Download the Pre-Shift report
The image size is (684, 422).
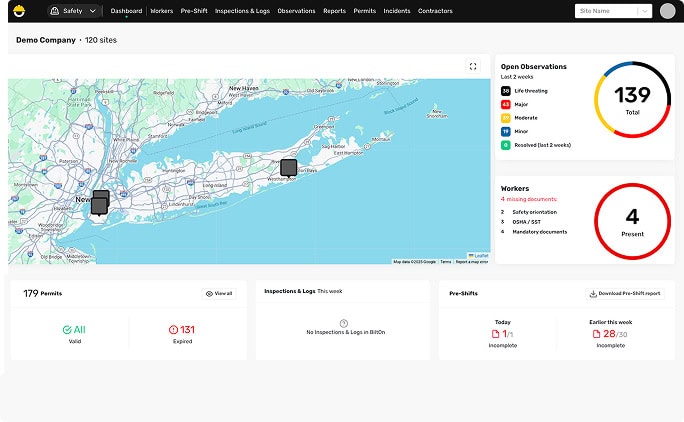click(x=624, y=293)
